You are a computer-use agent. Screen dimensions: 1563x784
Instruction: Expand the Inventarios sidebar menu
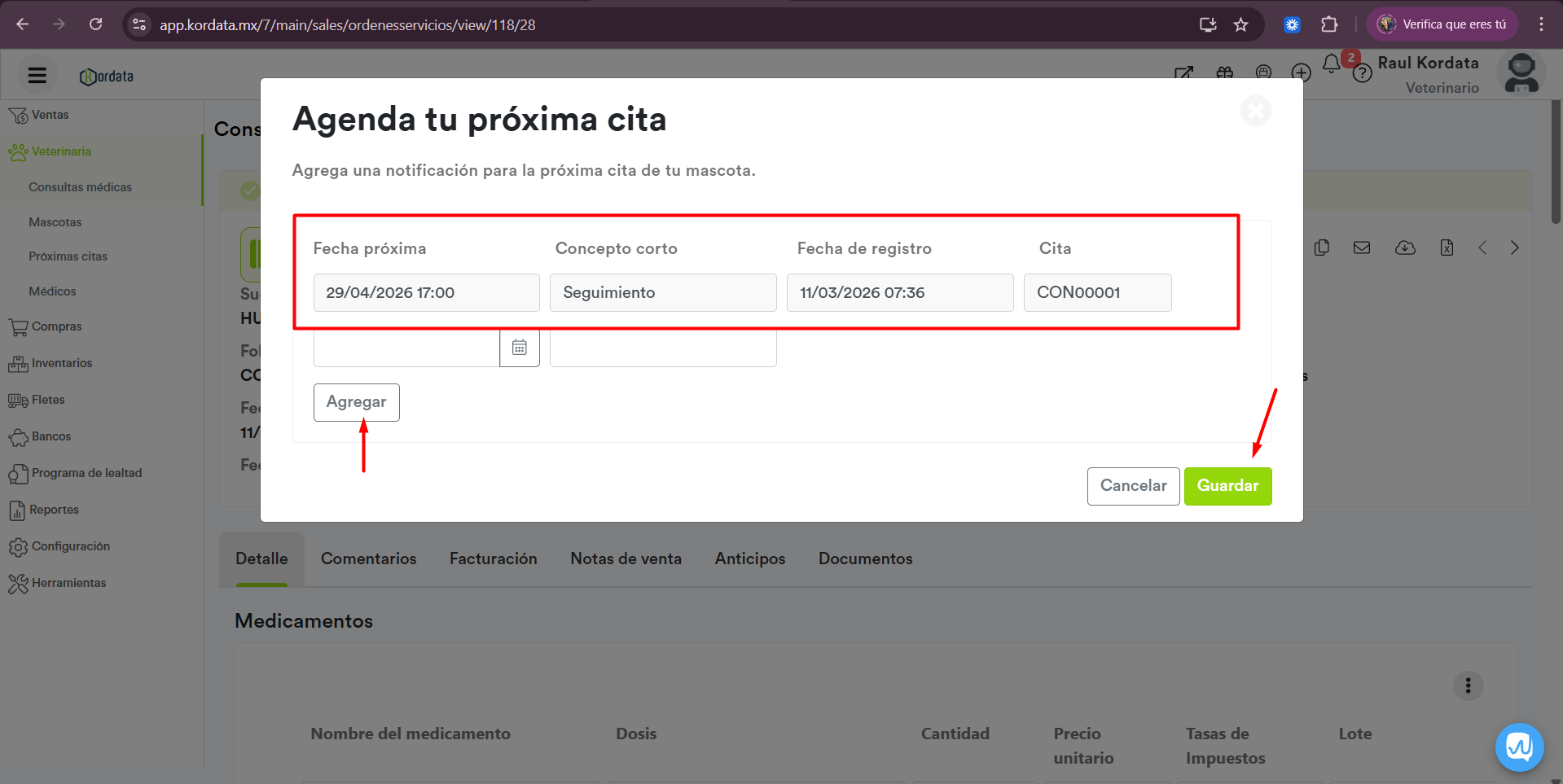tap(62, 363)
